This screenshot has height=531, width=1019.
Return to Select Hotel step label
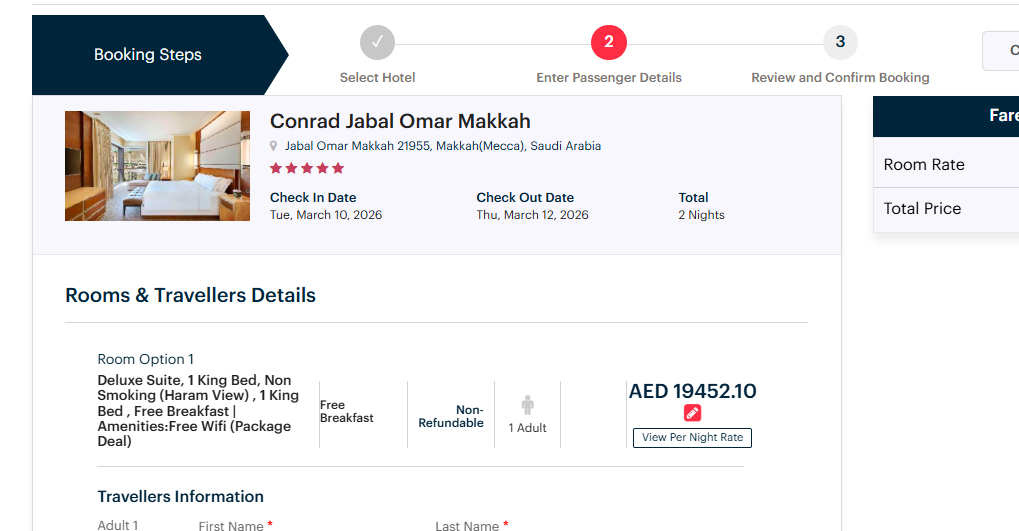coord(378,77)
